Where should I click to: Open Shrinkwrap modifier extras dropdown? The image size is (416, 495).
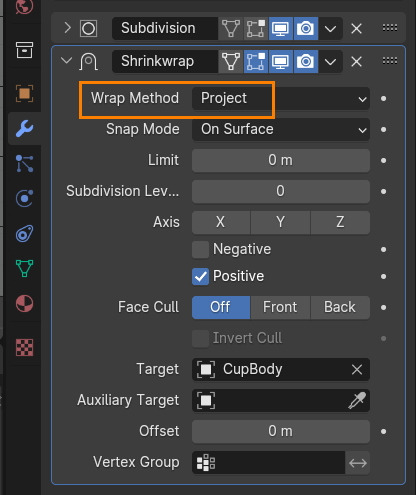(x=330, y=61)
